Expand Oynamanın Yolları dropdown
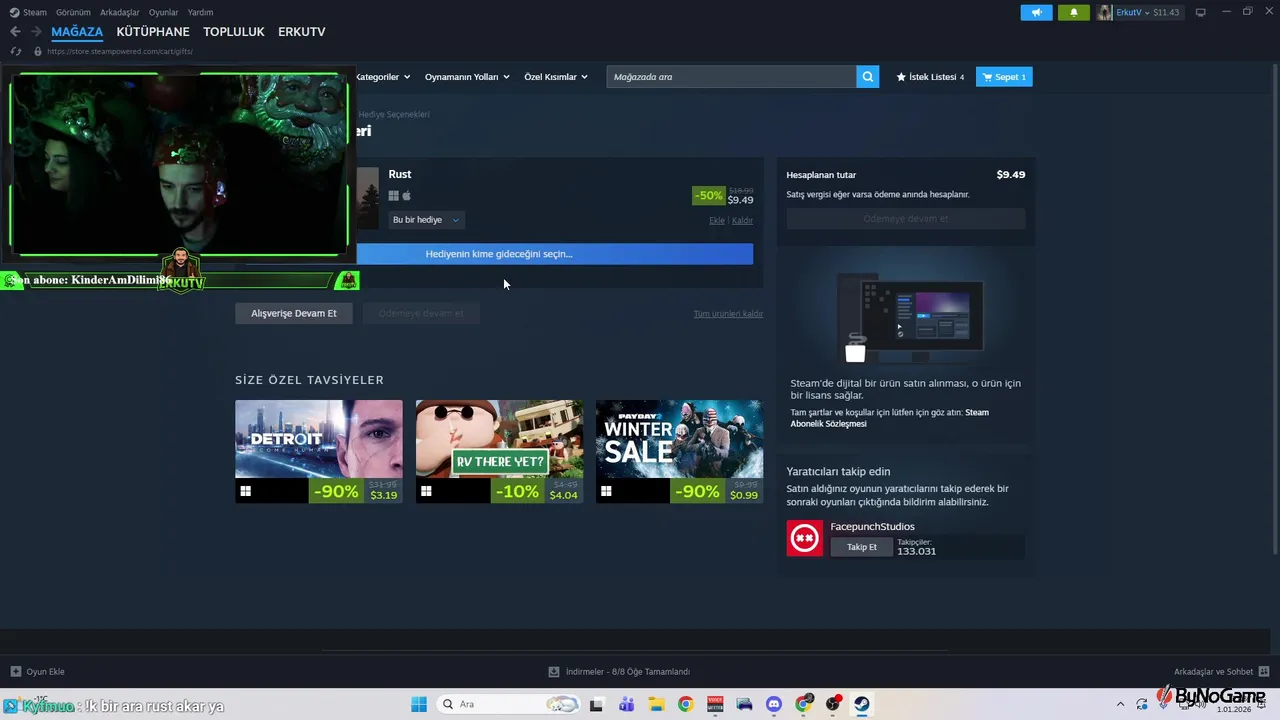The image size is (1280, 720). point(467,77)
